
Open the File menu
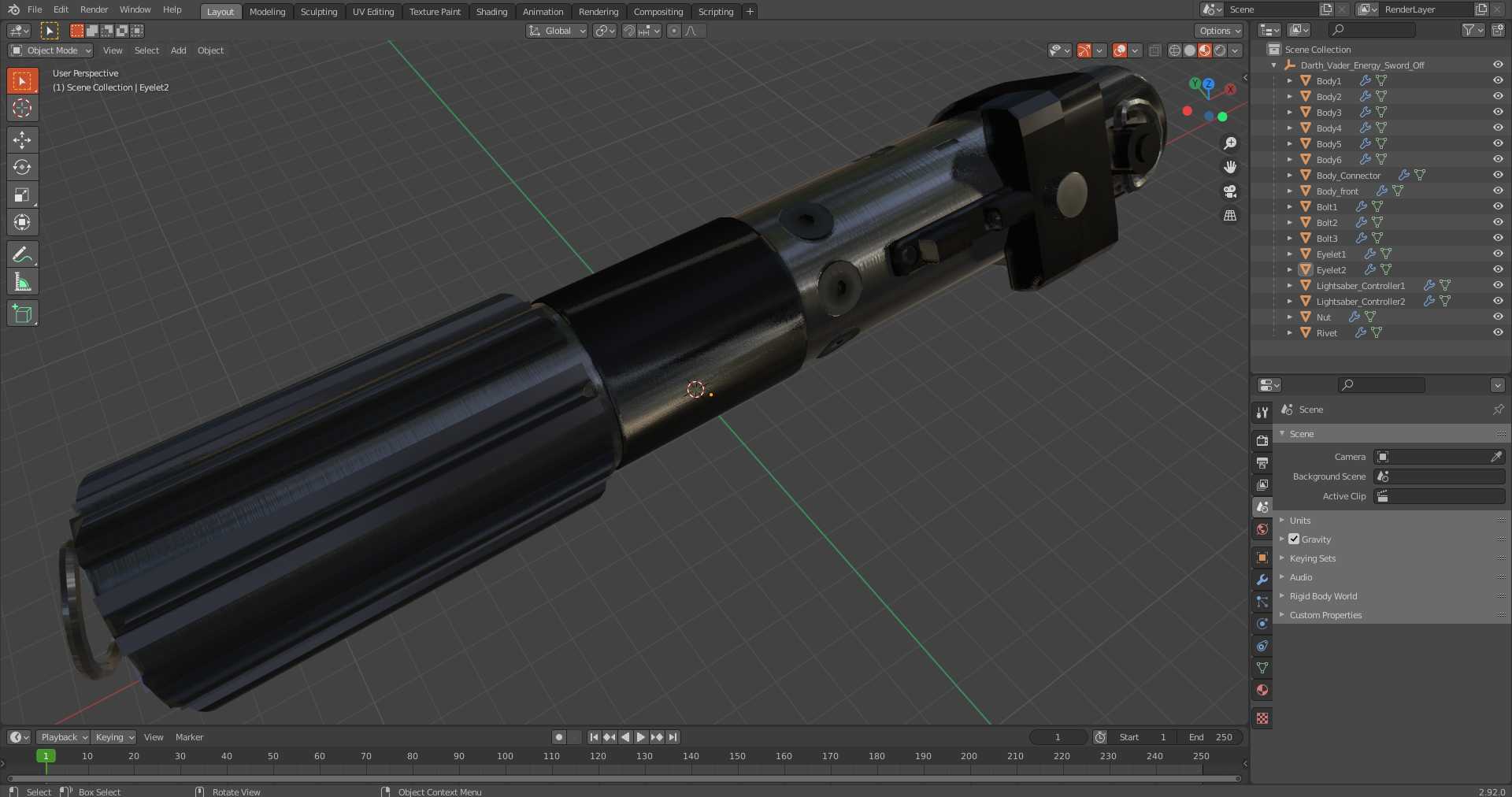[35, 9]
